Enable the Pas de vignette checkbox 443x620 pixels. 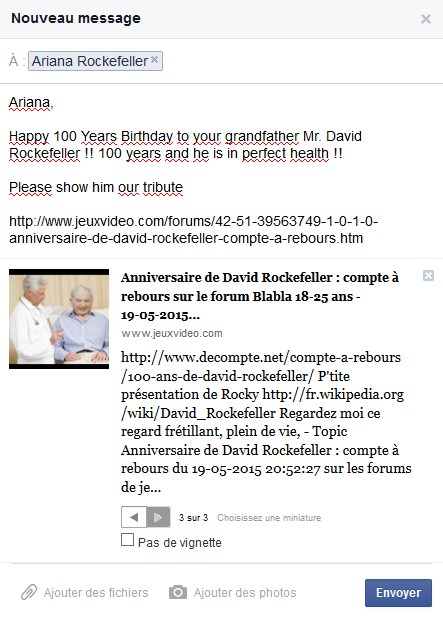[x=127, y=540]
